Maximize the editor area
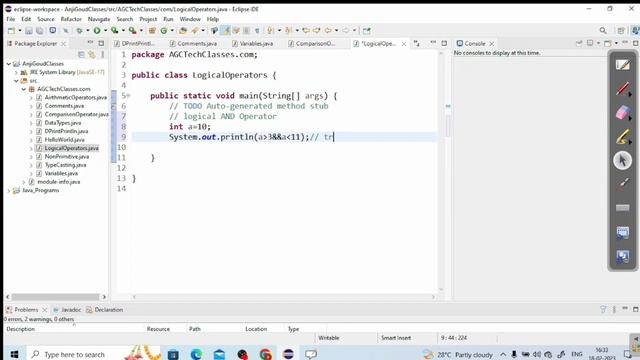This screenshot has width=640, height=360. (x=444, y=43)
